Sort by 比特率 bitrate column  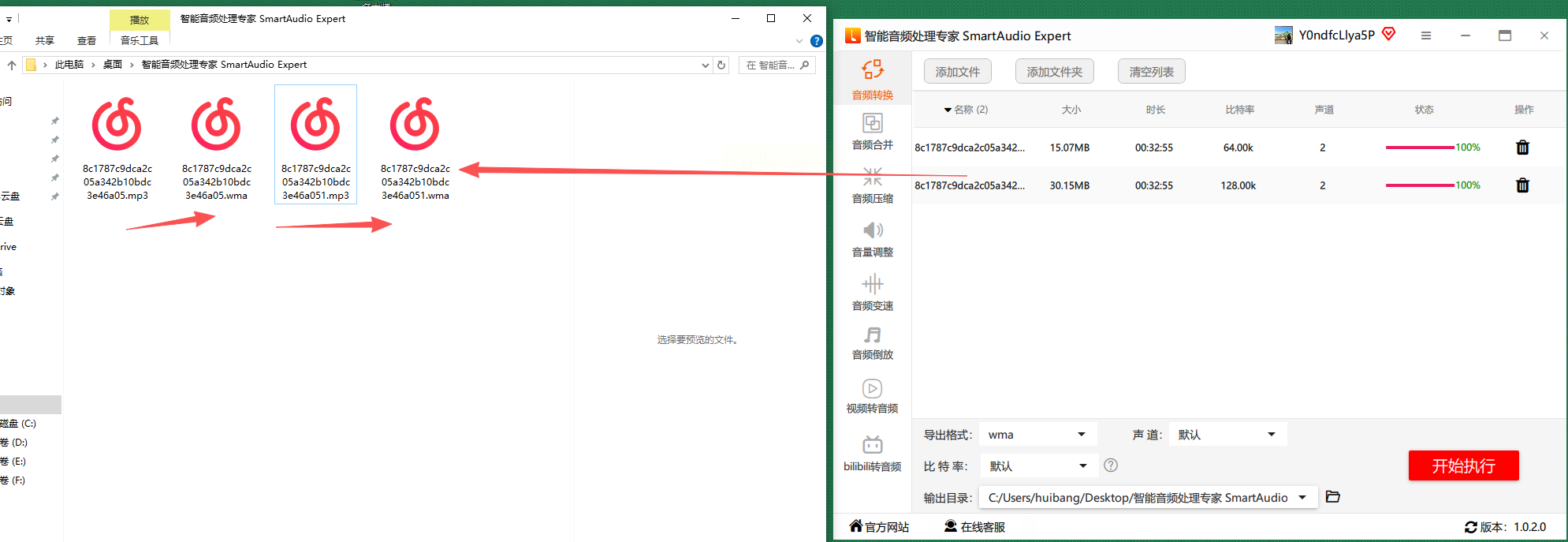coord(1240,110)
